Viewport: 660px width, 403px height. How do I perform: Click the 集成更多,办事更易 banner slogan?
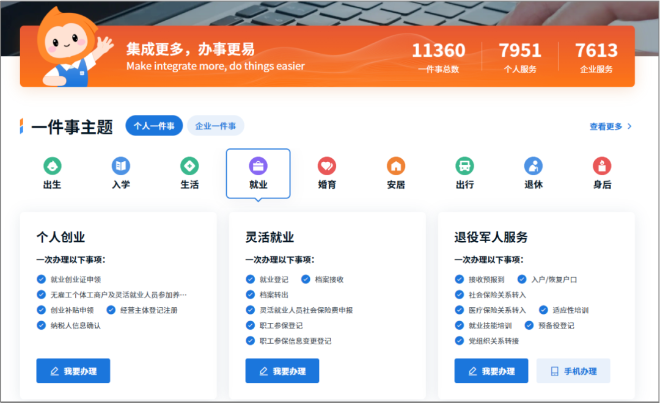click(x=191, y=49)
